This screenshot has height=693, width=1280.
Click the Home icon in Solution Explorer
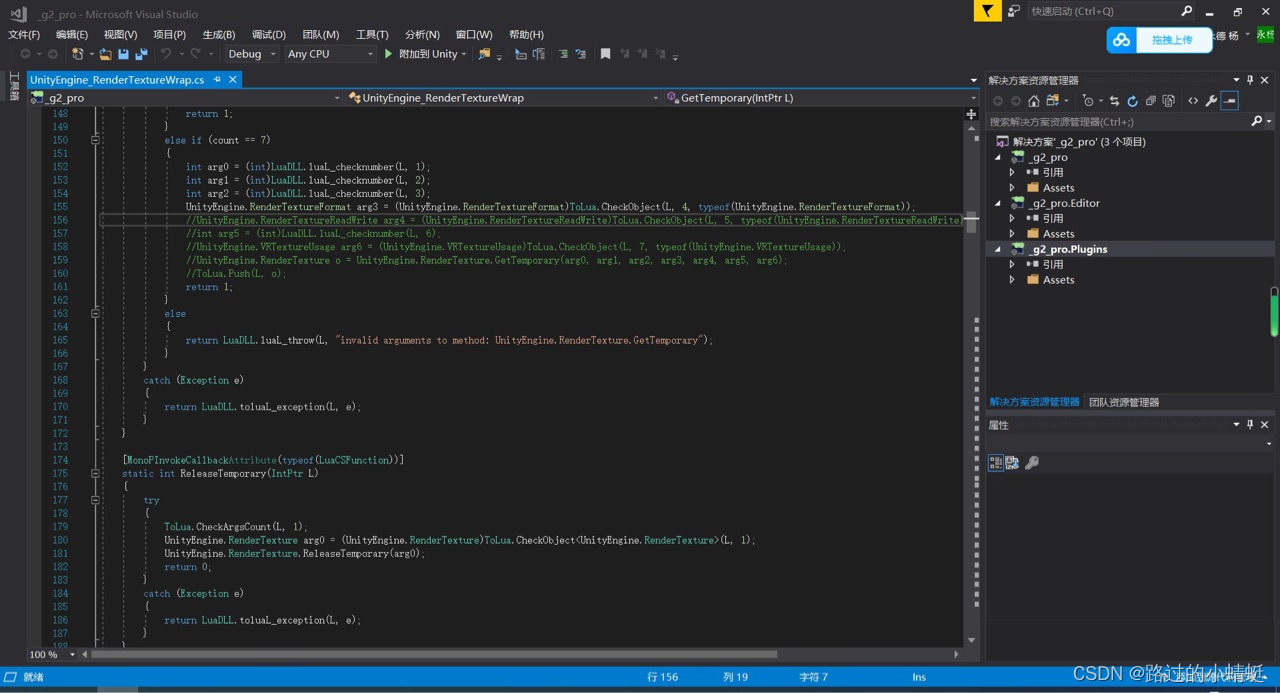click(1034, 101)
